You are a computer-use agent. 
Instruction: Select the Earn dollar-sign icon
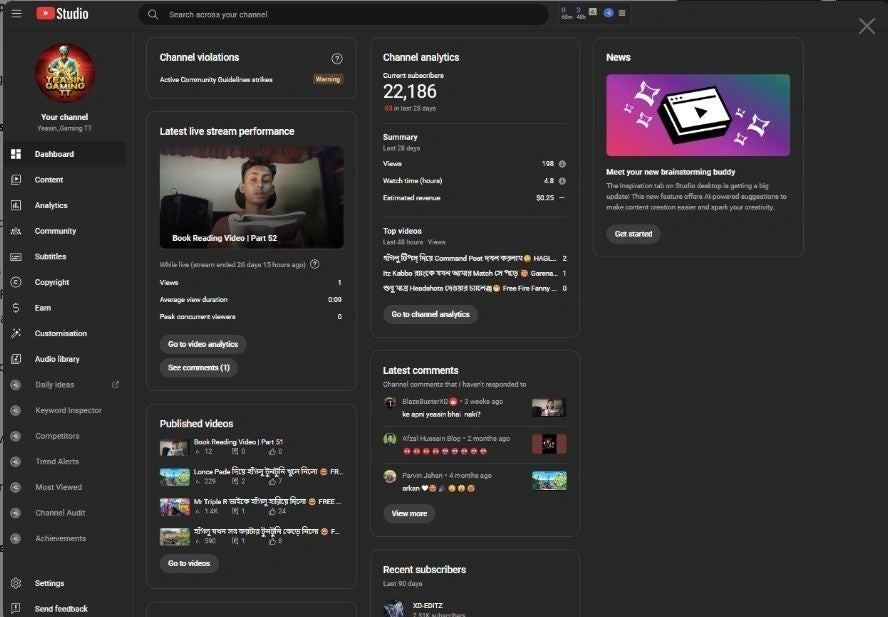point(15,308)
